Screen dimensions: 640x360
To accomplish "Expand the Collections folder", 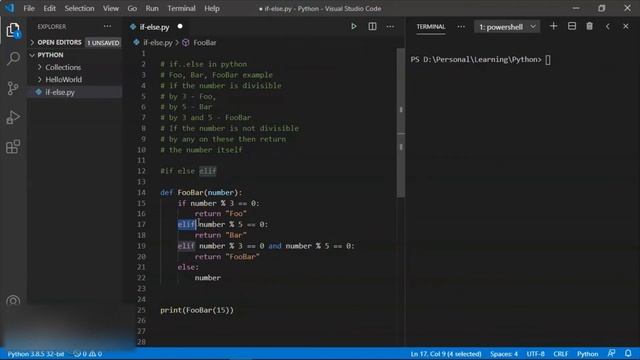I will click(x=63, y=67).
